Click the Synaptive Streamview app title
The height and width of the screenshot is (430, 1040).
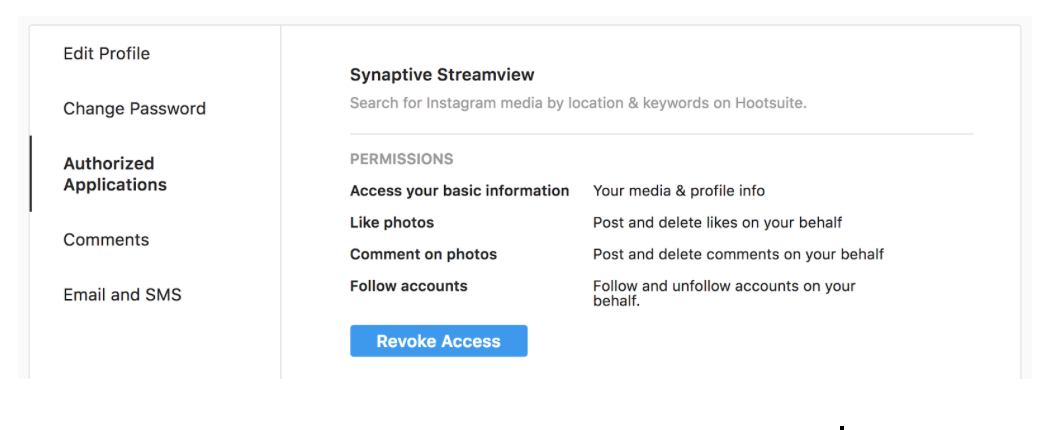(x=442, y=75)
